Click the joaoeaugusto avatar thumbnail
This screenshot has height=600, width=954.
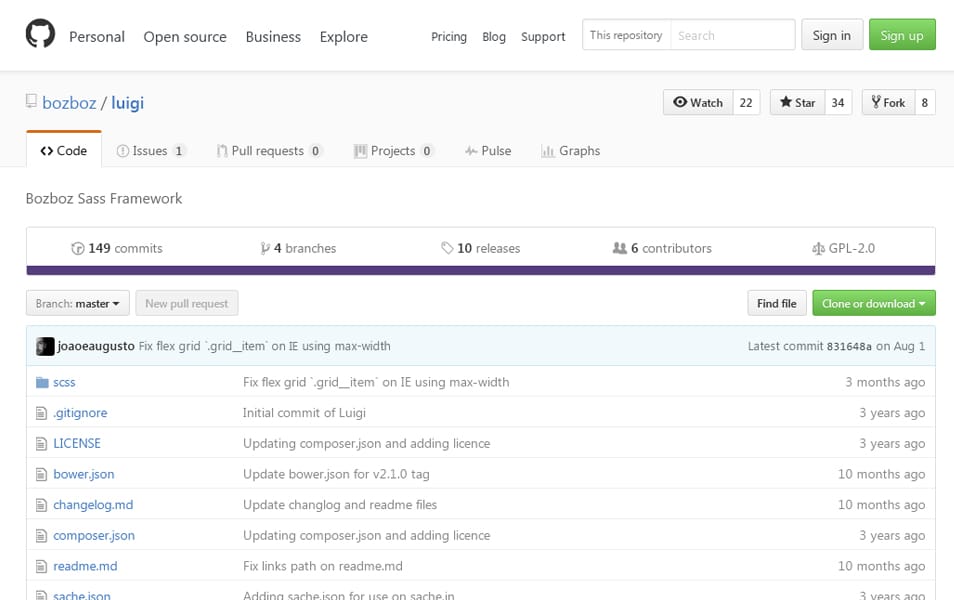(x=45, y=346)
